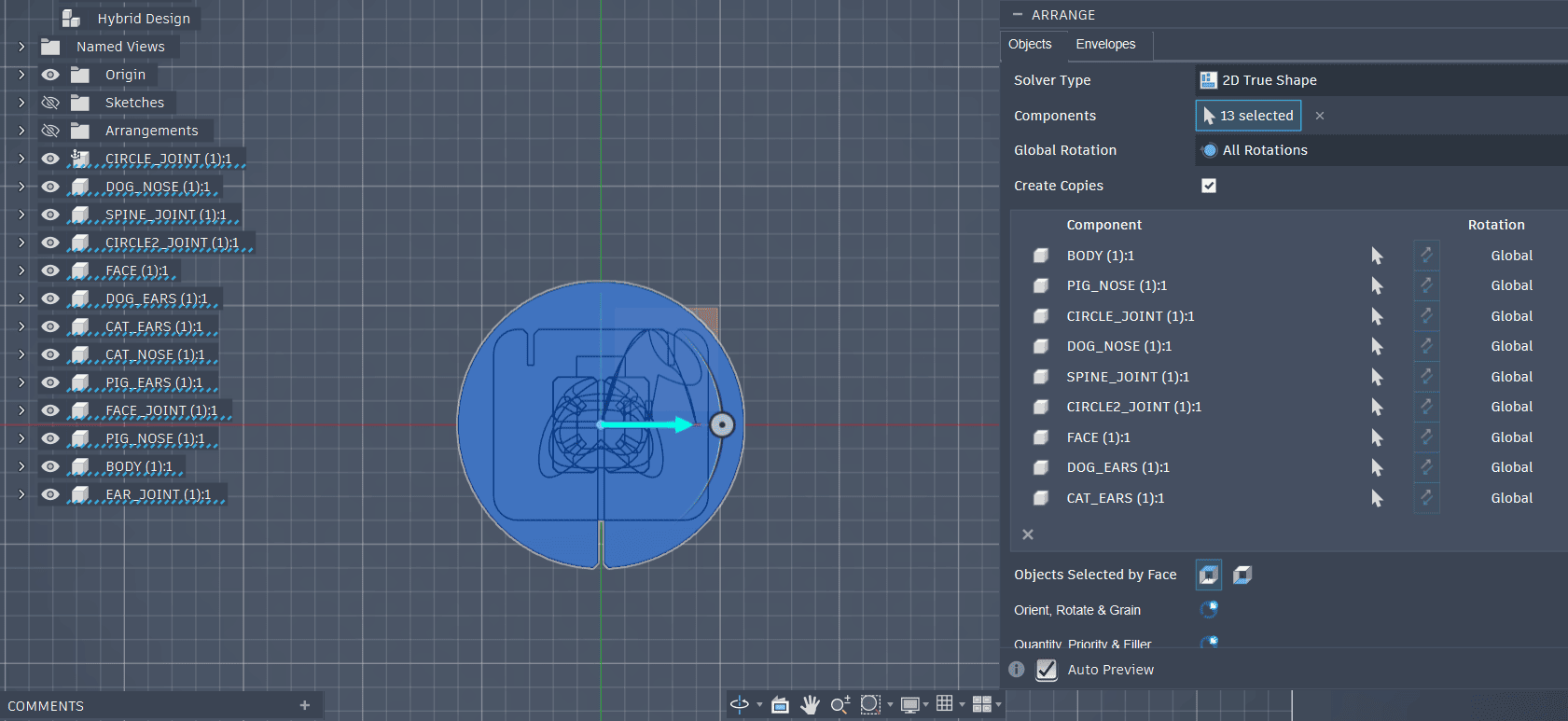This screenshot has width=1568, height=721.
Task: Click rotation icon for CIRCLE_JOINT (1):1 row
Action: click(x=1426, y=316)
